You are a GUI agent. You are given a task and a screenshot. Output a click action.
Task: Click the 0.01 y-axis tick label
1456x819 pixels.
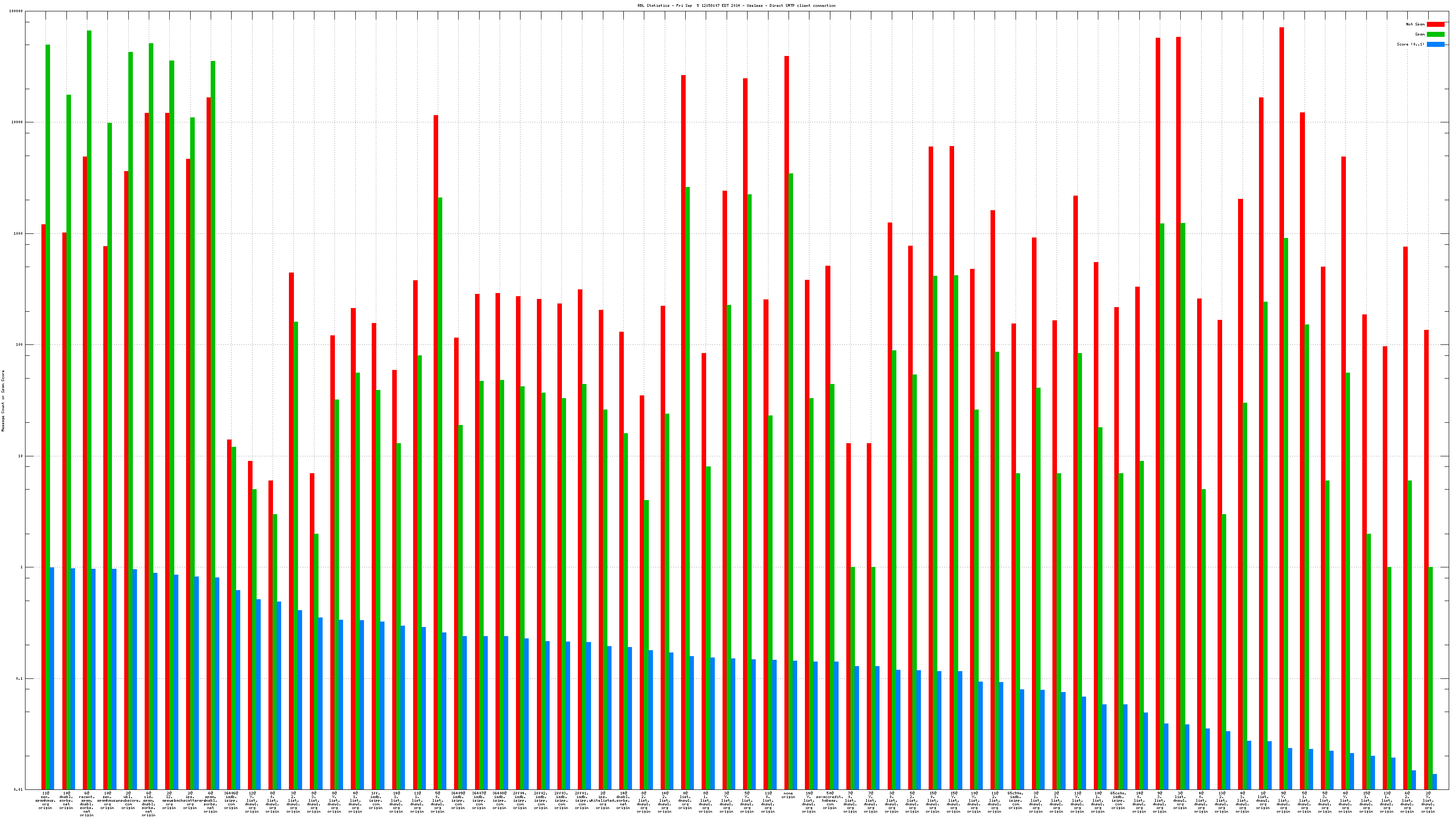18,789
